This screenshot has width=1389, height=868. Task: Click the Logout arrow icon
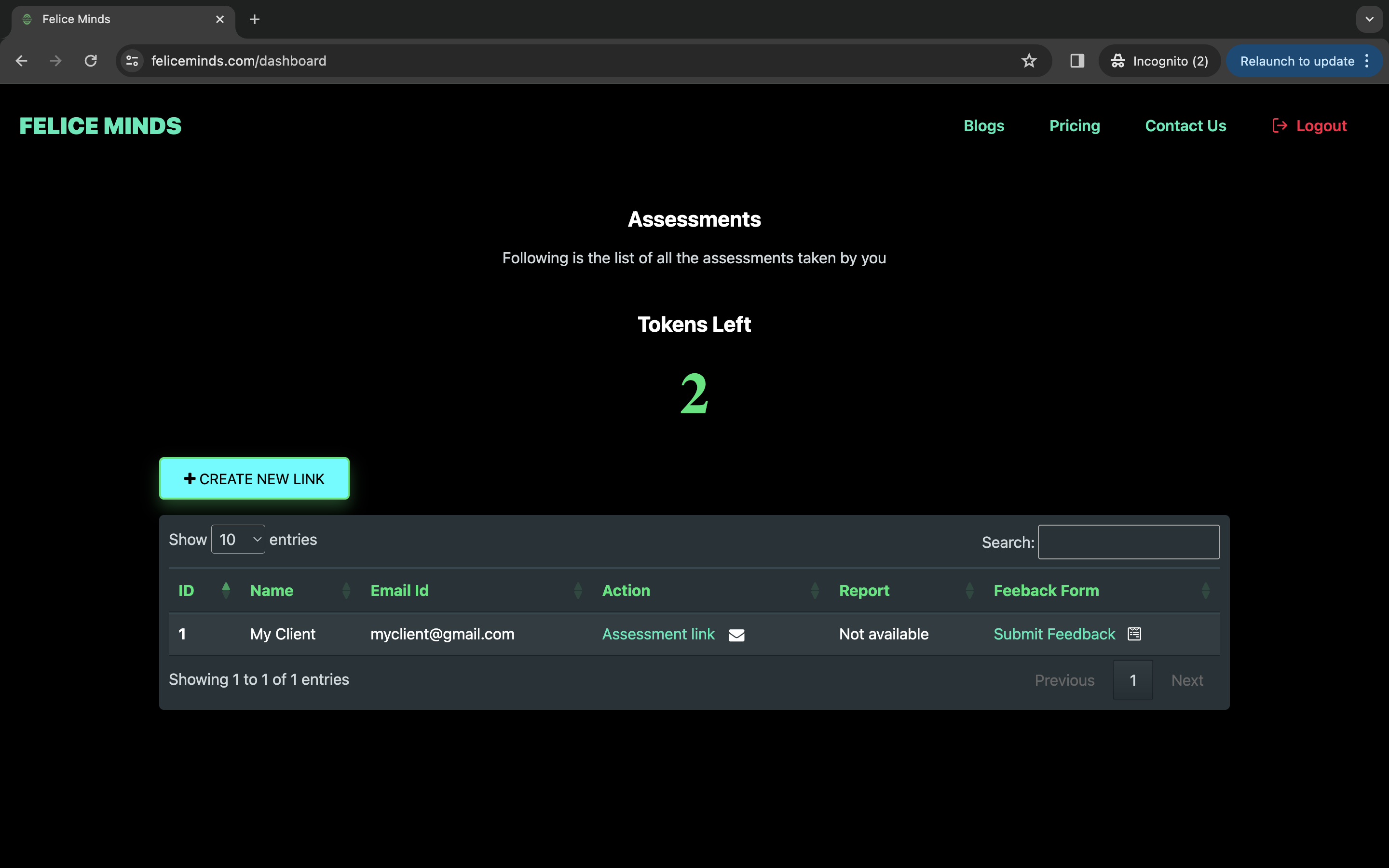(x=1280, y=126)
